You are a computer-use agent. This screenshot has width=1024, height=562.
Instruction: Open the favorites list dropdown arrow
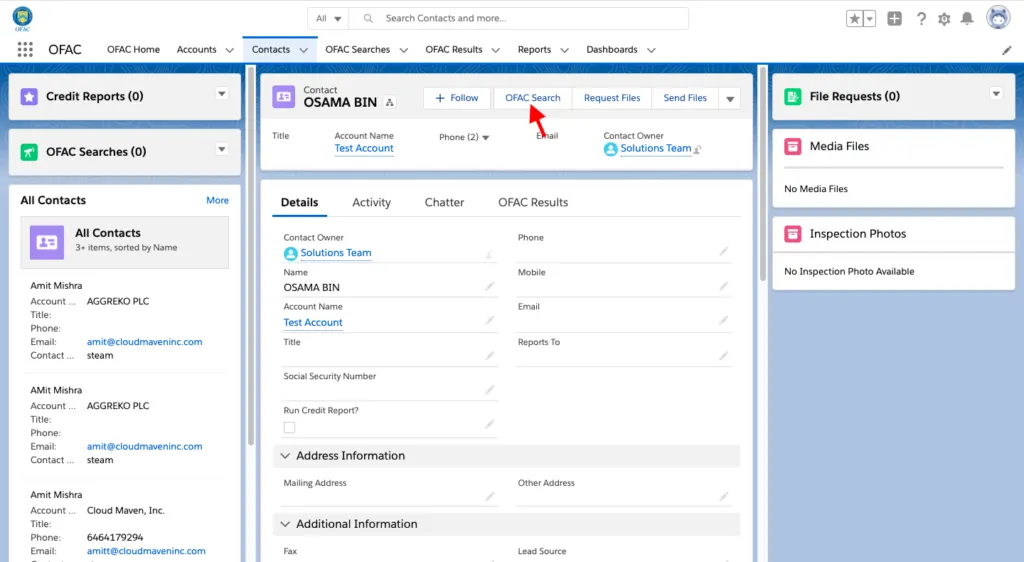[869, 19]
